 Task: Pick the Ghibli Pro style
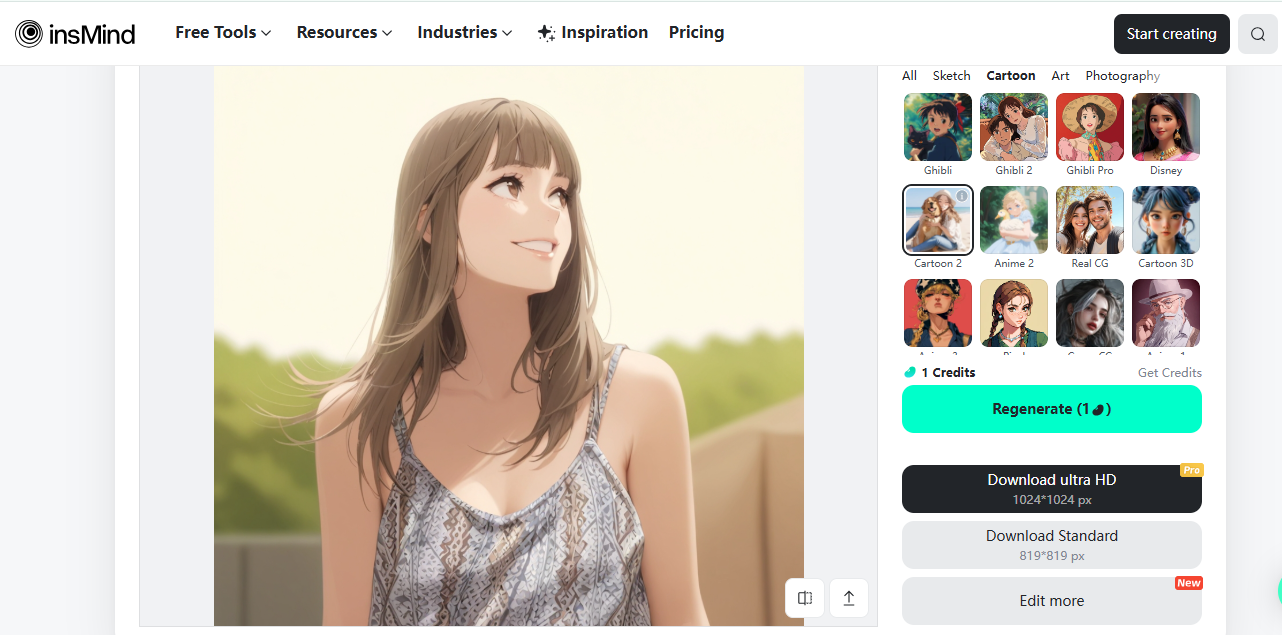coord(1089,127)
